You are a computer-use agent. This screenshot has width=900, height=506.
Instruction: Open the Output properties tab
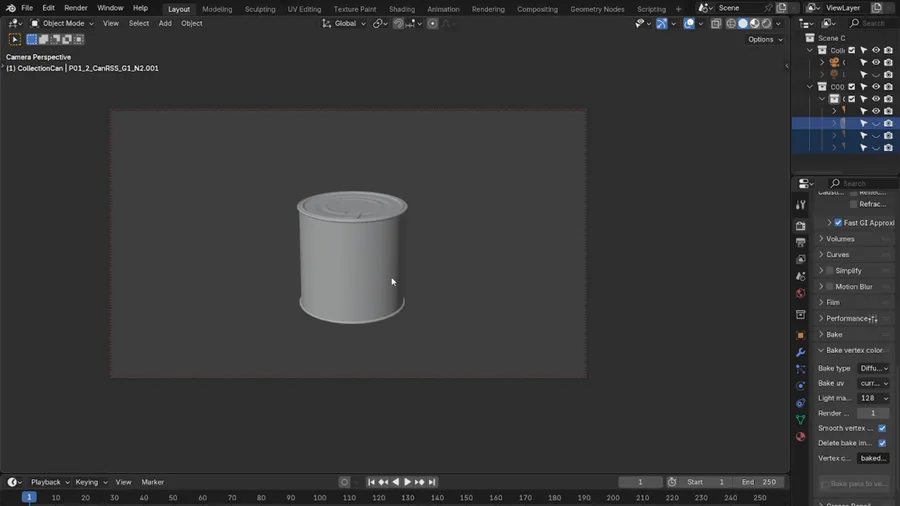point(800,243)
